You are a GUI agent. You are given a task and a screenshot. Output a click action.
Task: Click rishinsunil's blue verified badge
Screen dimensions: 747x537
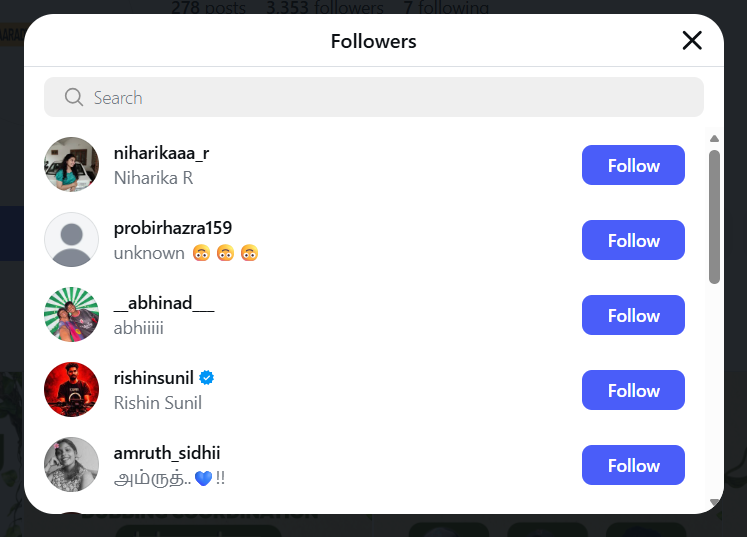[x=207, y=378]
